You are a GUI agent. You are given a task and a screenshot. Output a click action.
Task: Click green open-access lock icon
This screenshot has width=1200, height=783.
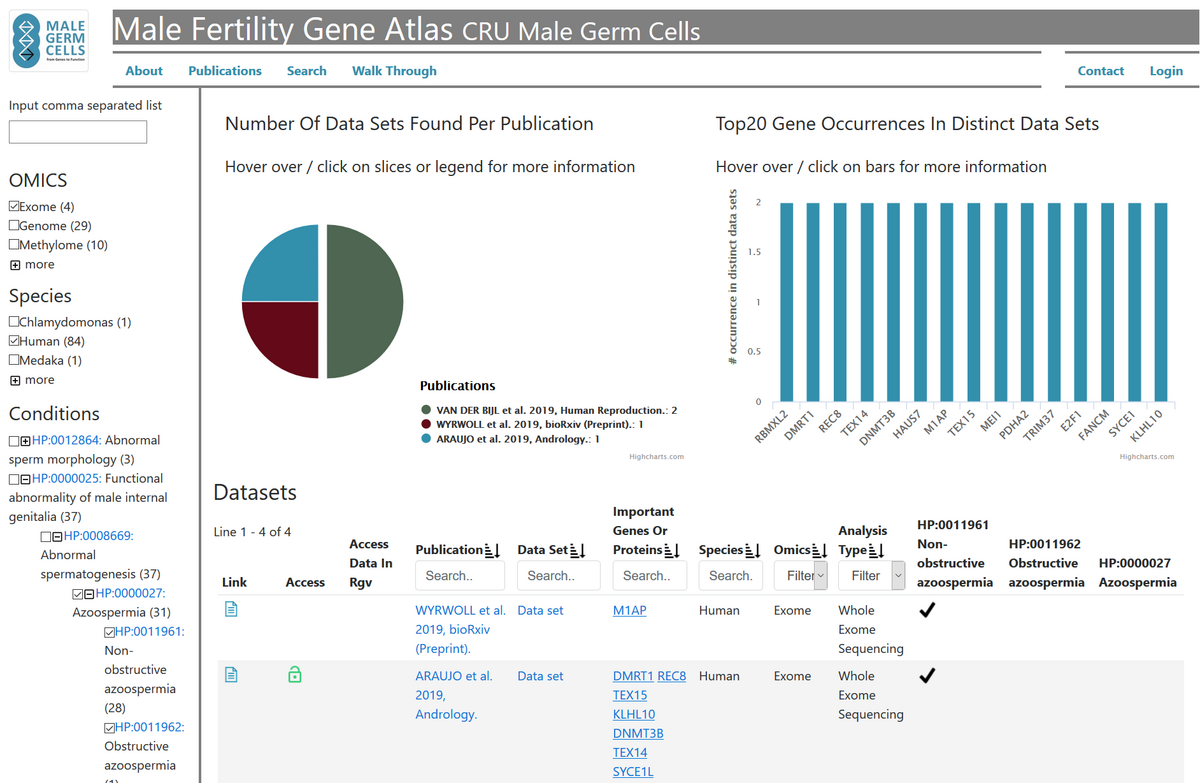tap(294, 675)
